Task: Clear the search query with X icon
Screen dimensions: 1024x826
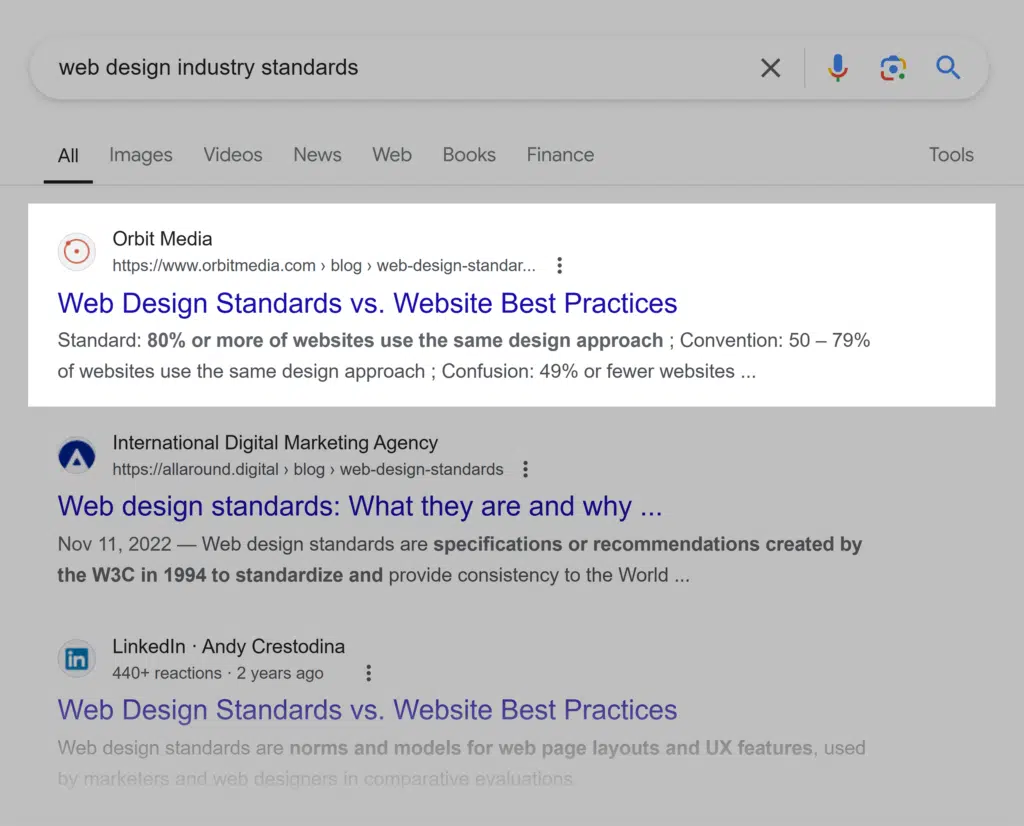Action: (x=770, y=68)
